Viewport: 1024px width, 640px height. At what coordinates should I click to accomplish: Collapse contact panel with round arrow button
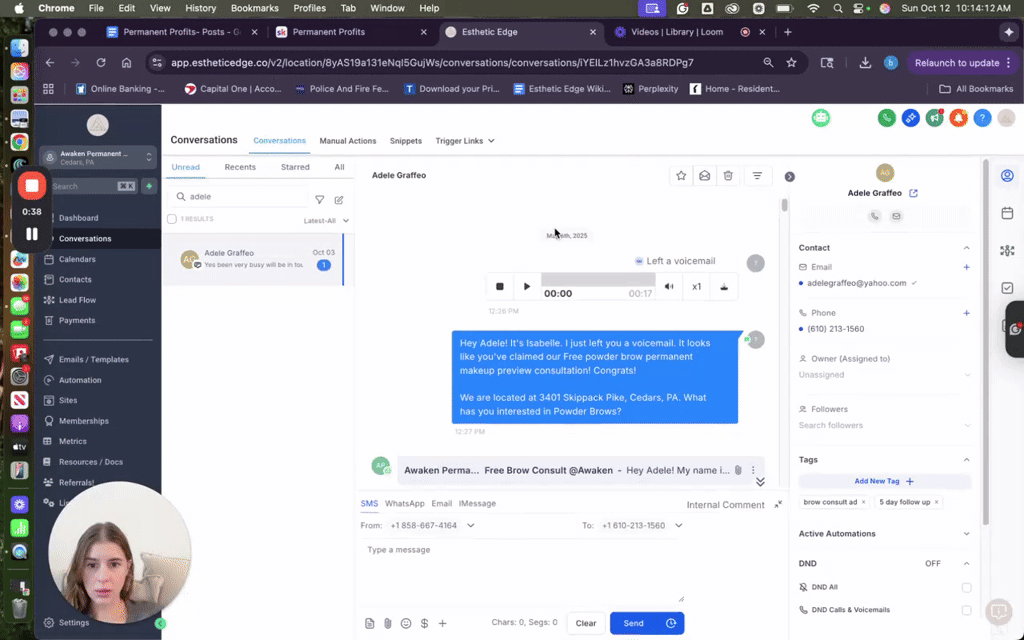tap(790, 176)
